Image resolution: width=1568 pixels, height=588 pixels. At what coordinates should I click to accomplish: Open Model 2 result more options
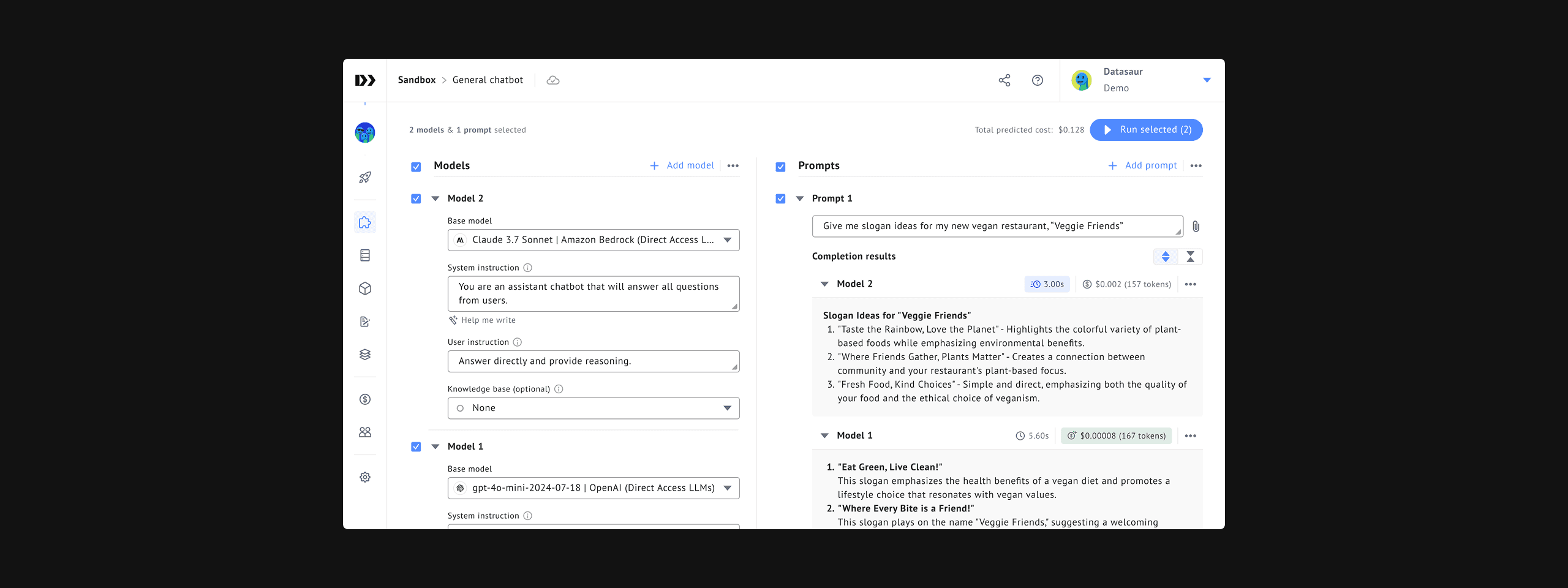tap(1191, 284)
